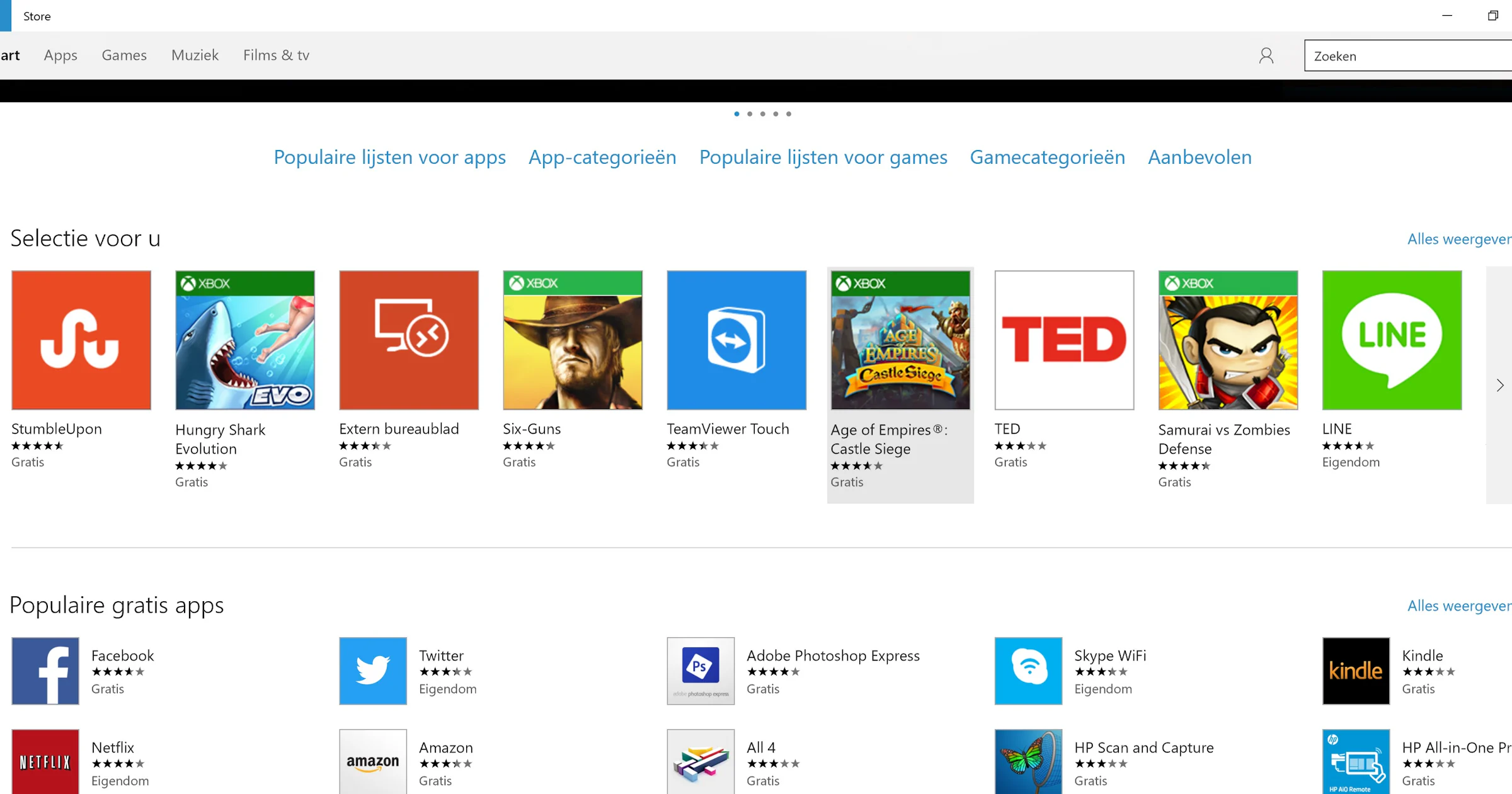Open the TED app tile
Viewport: 1512px width, 794px height.
pos(1064,340)
